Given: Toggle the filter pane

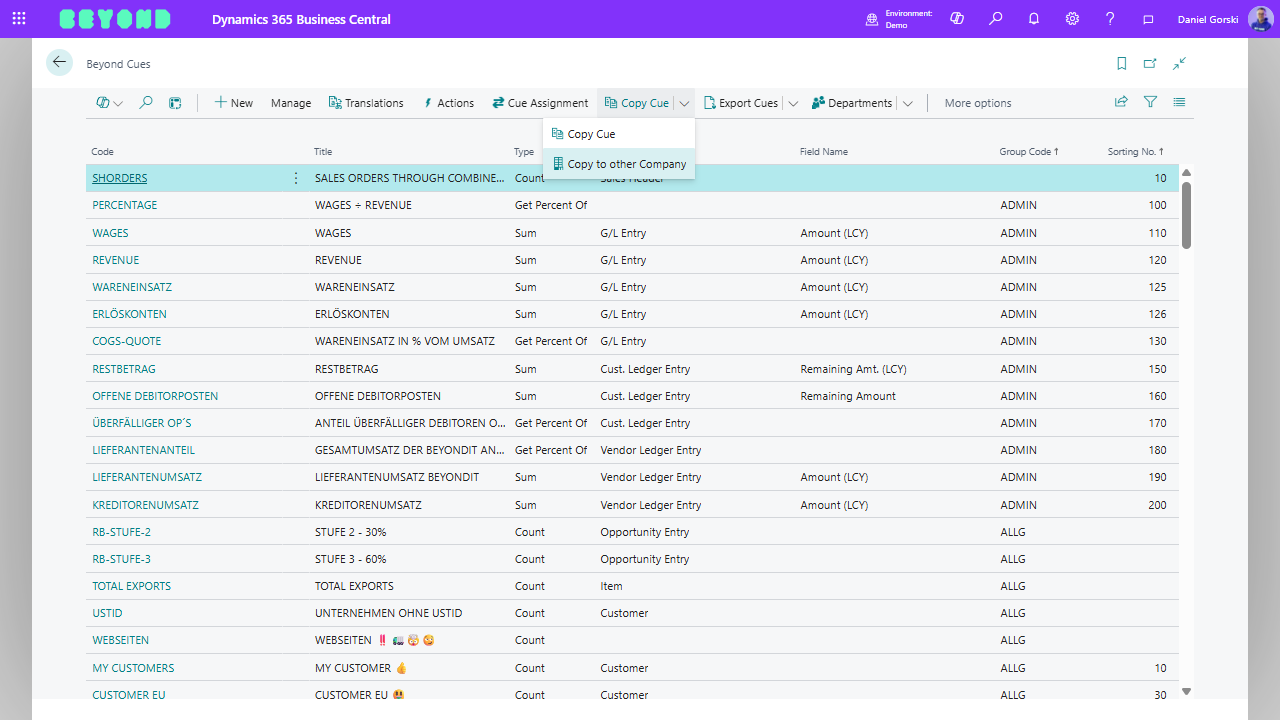Looking at the screenshot, I should pyautogui.click(x=1148, y=102).
